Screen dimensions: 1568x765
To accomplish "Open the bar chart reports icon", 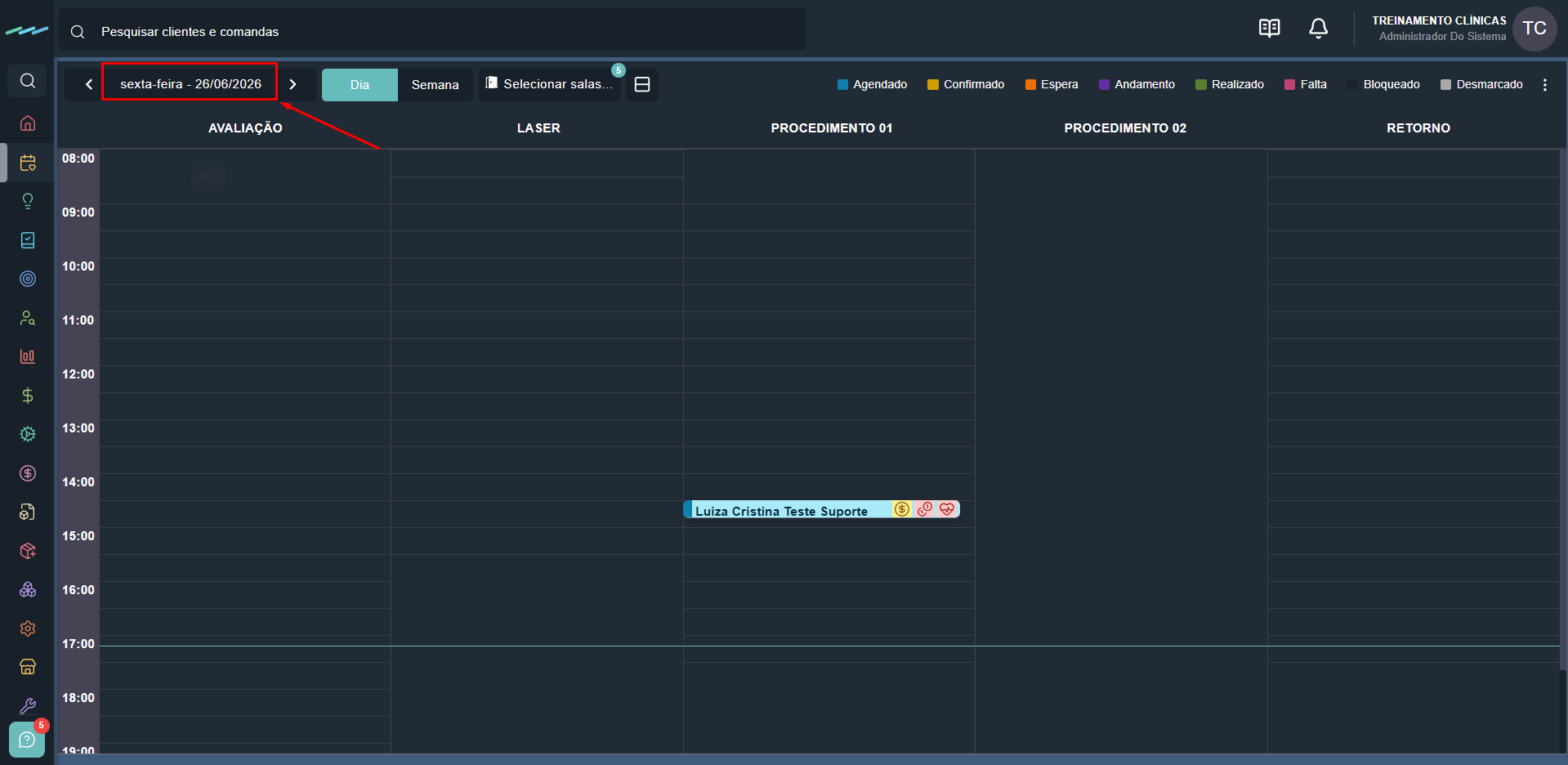I will (x=28, y=356).
